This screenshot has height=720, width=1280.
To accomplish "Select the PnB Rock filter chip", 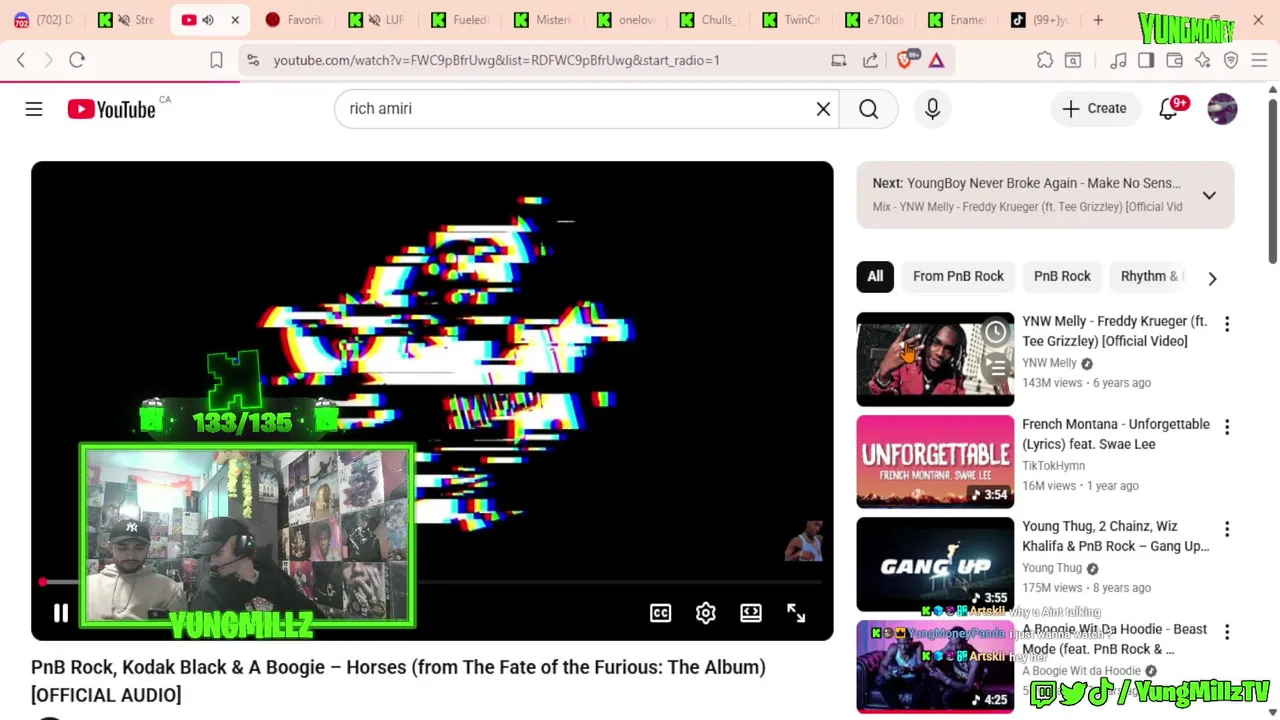I will tap(1062, 276).
